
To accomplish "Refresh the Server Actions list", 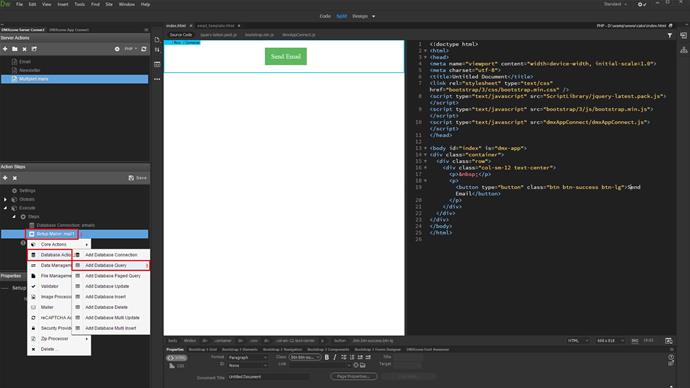I will pyautogui.click(x=144, y=49).
